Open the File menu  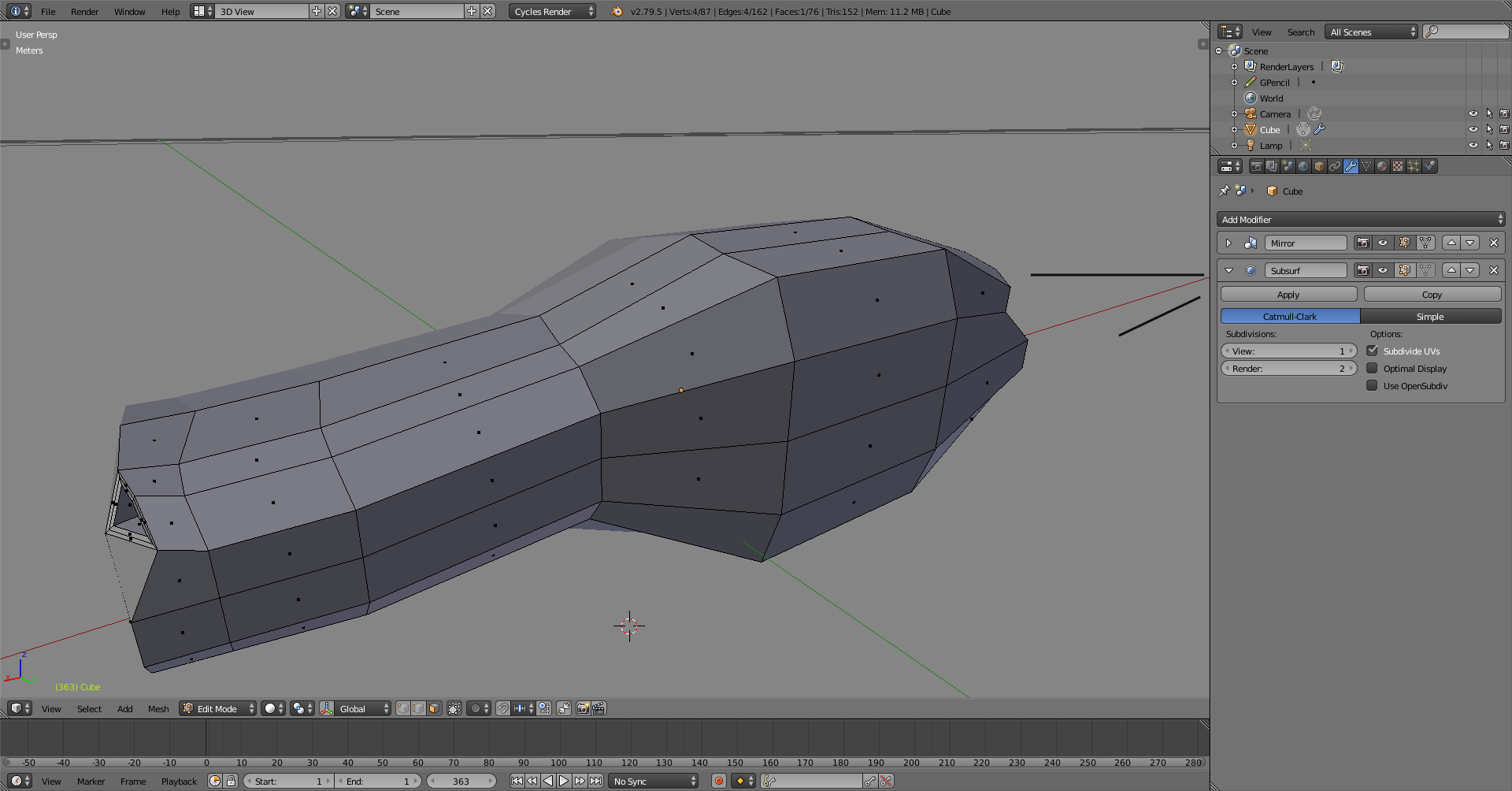[48, 11]
